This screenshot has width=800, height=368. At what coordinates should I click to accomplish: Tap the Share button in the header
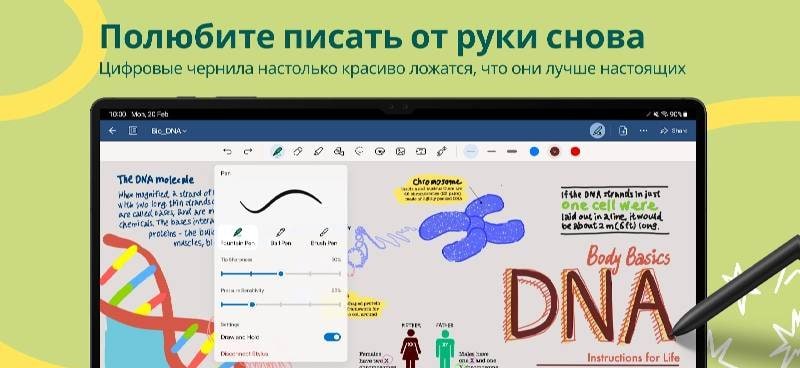tap(673, 131)
